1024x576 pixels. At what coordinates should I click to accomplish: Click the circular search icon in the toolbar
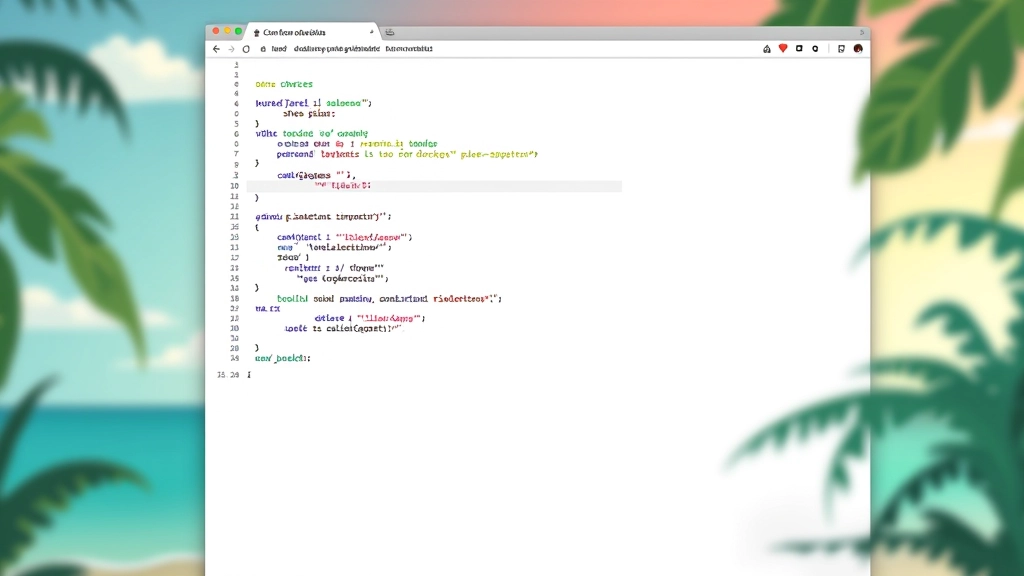pyautogui.click(x=815, y=48)
